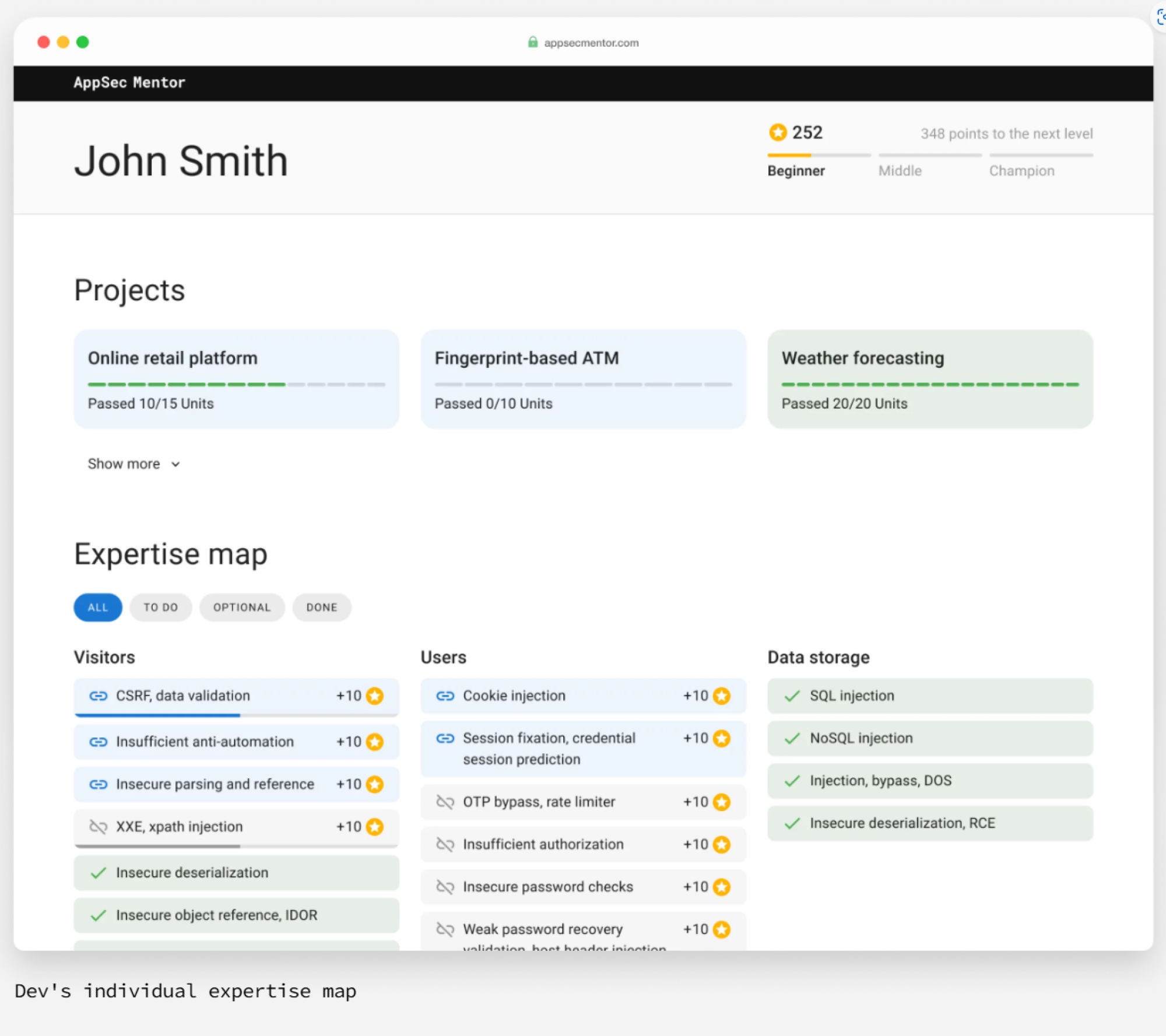Select the ALL filter chip
This screenshot has width=1166, height=1036.
pyautogui.click(x=98, y=607)
